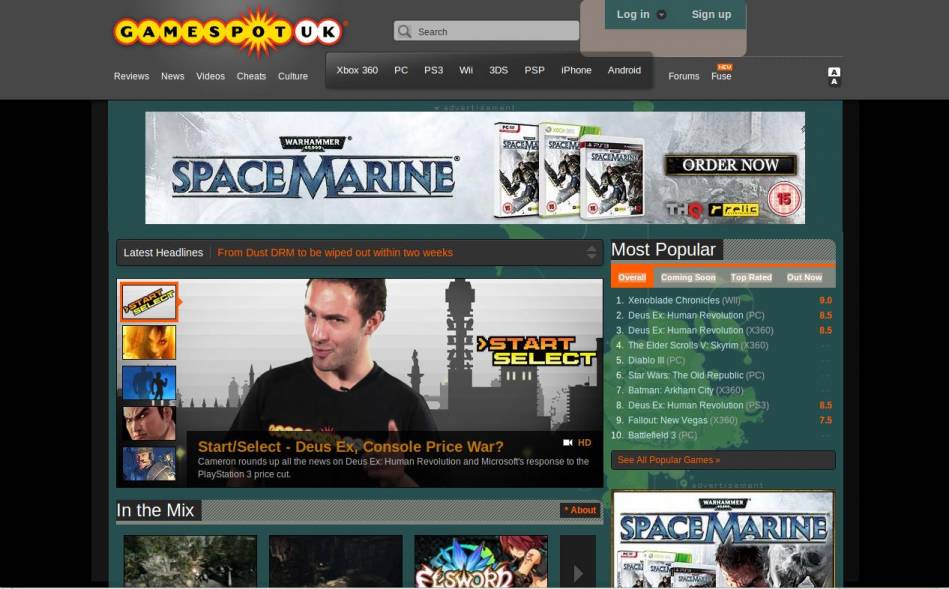Select PC platform

coord(401,70)
